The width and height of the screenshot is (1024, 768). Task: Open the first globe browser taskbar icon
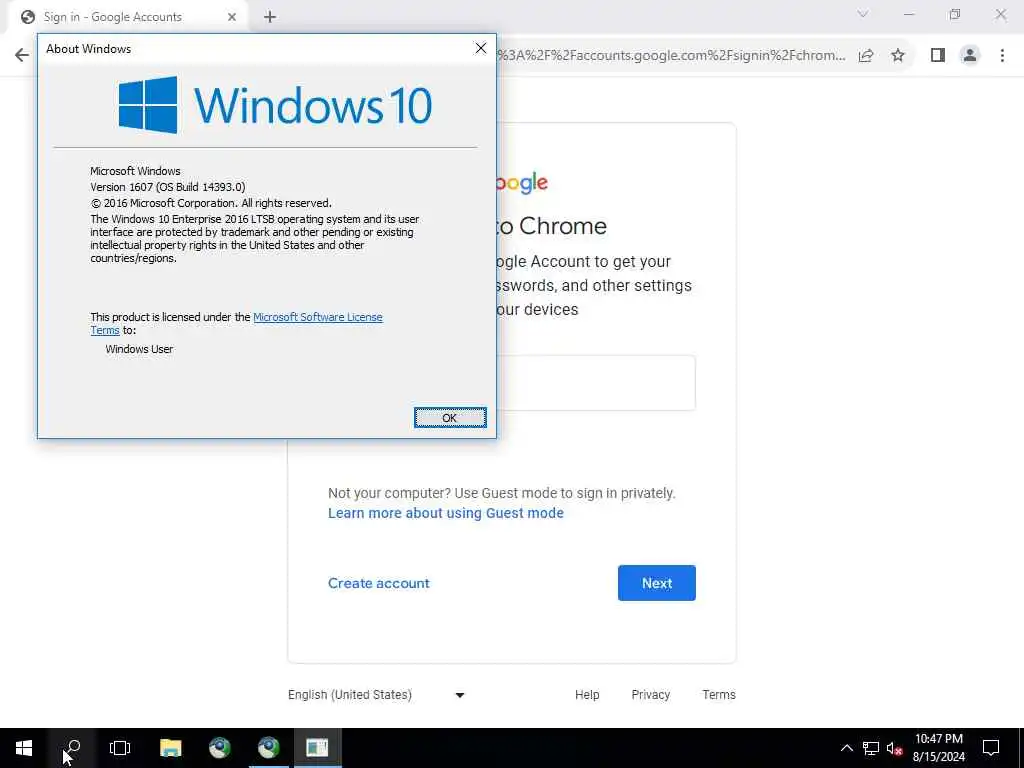(219, 748)
